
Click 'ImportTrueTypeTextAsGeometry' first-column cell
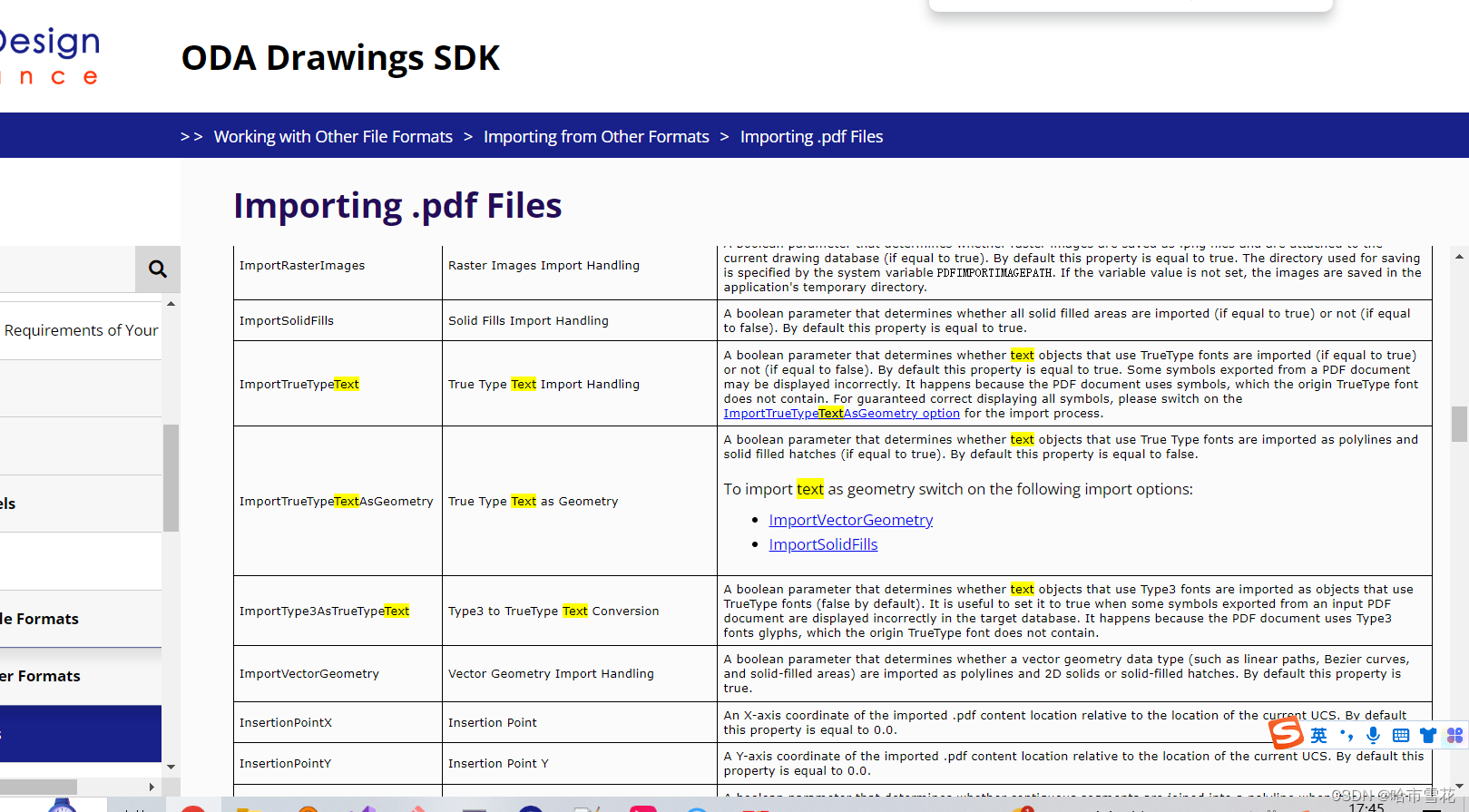[x=337, y=502]
